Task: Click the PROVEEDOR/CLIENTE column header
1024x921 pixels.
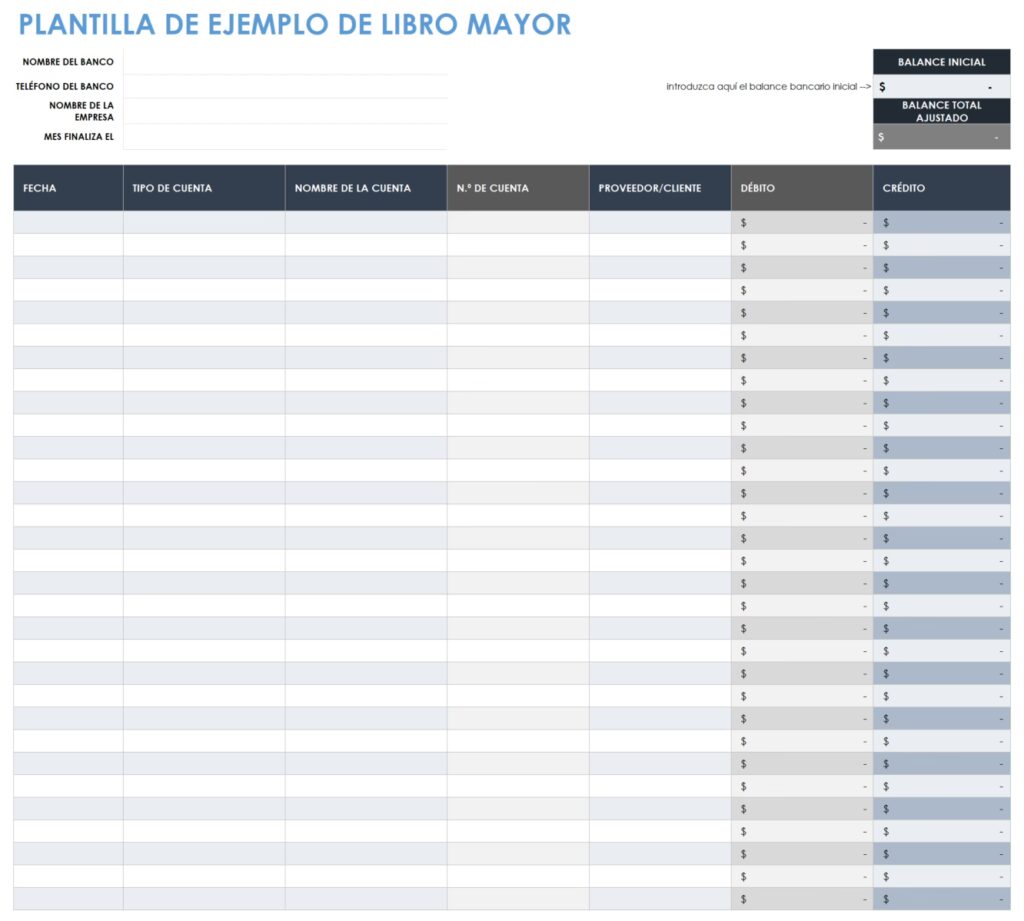Action: click(659, 188)
